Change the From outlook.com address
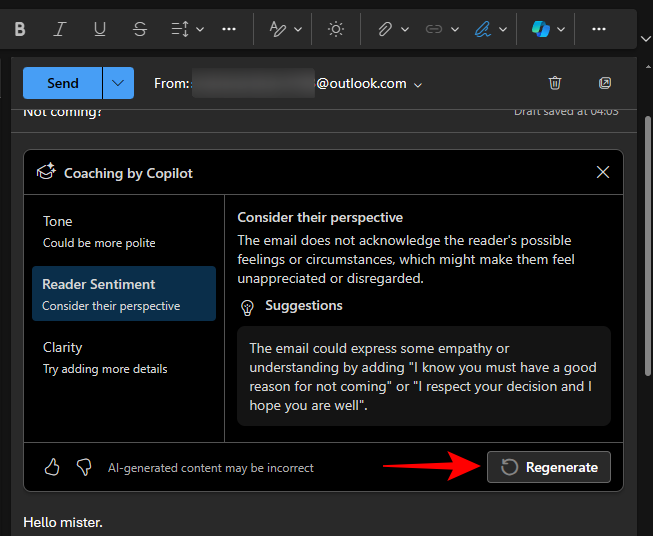The width and height of the screenshot is (653, 536). tap(287, 84)
